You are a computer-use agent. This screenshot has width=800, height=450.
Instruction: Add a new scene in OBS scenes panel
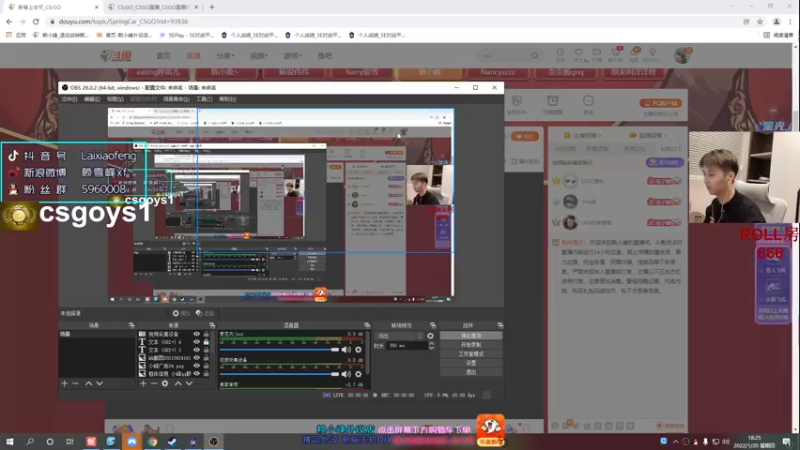pyautogui.click(x=64, y=383)
